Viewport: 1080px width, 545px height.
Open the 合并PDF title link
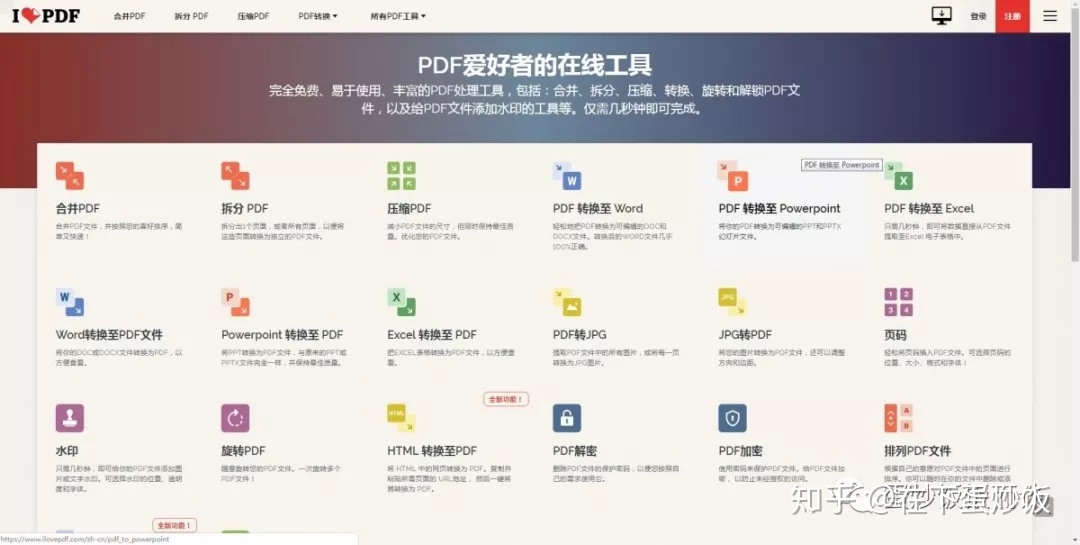click(78, 208)
